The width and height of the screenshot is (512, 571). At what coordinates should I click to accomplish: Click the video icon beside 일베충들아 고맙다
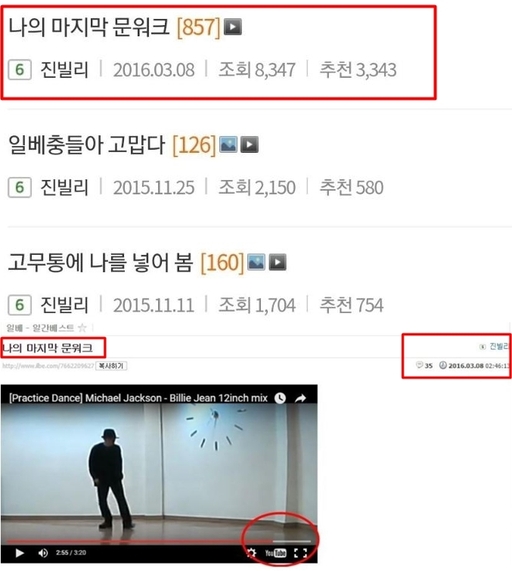click(250, 145)
